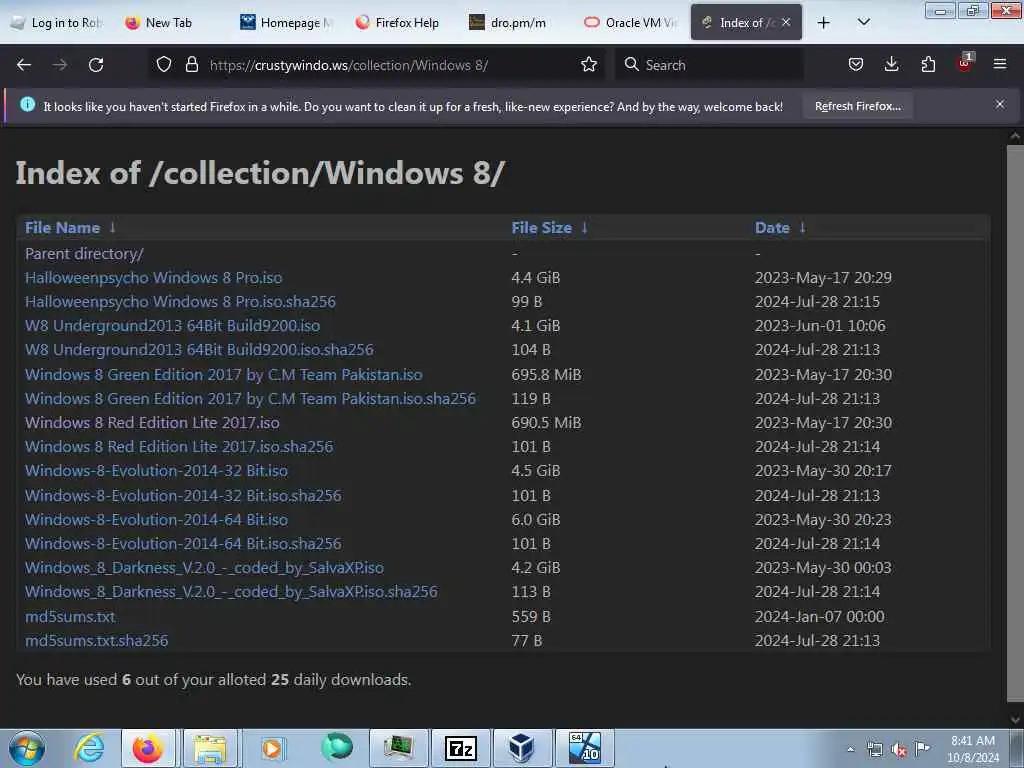Sort by File Name column header
The width and height of the screenshot is (1024, 768).
tap(63, 228)
